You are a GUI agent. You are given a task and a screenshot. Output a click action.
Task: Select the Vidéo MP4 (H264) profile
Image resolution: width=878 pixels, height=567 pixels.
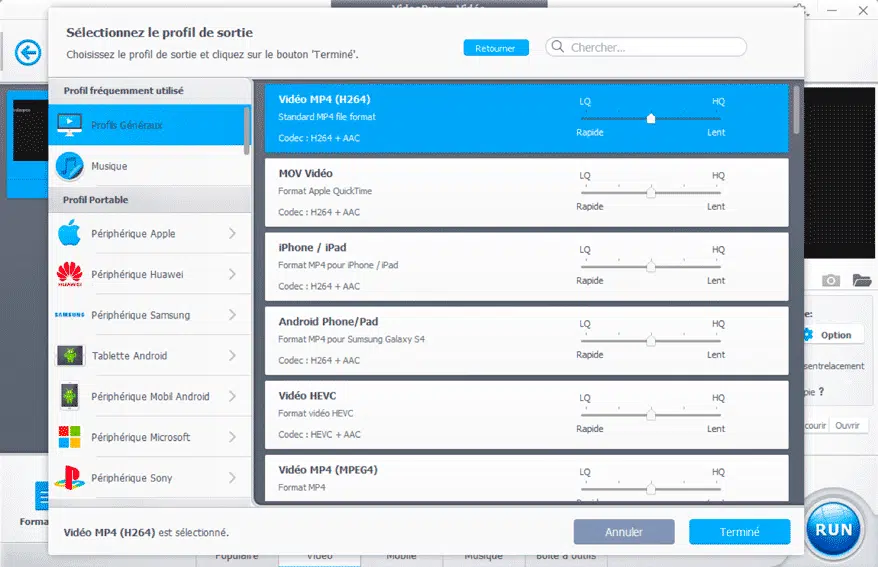[x=526, y=118]
